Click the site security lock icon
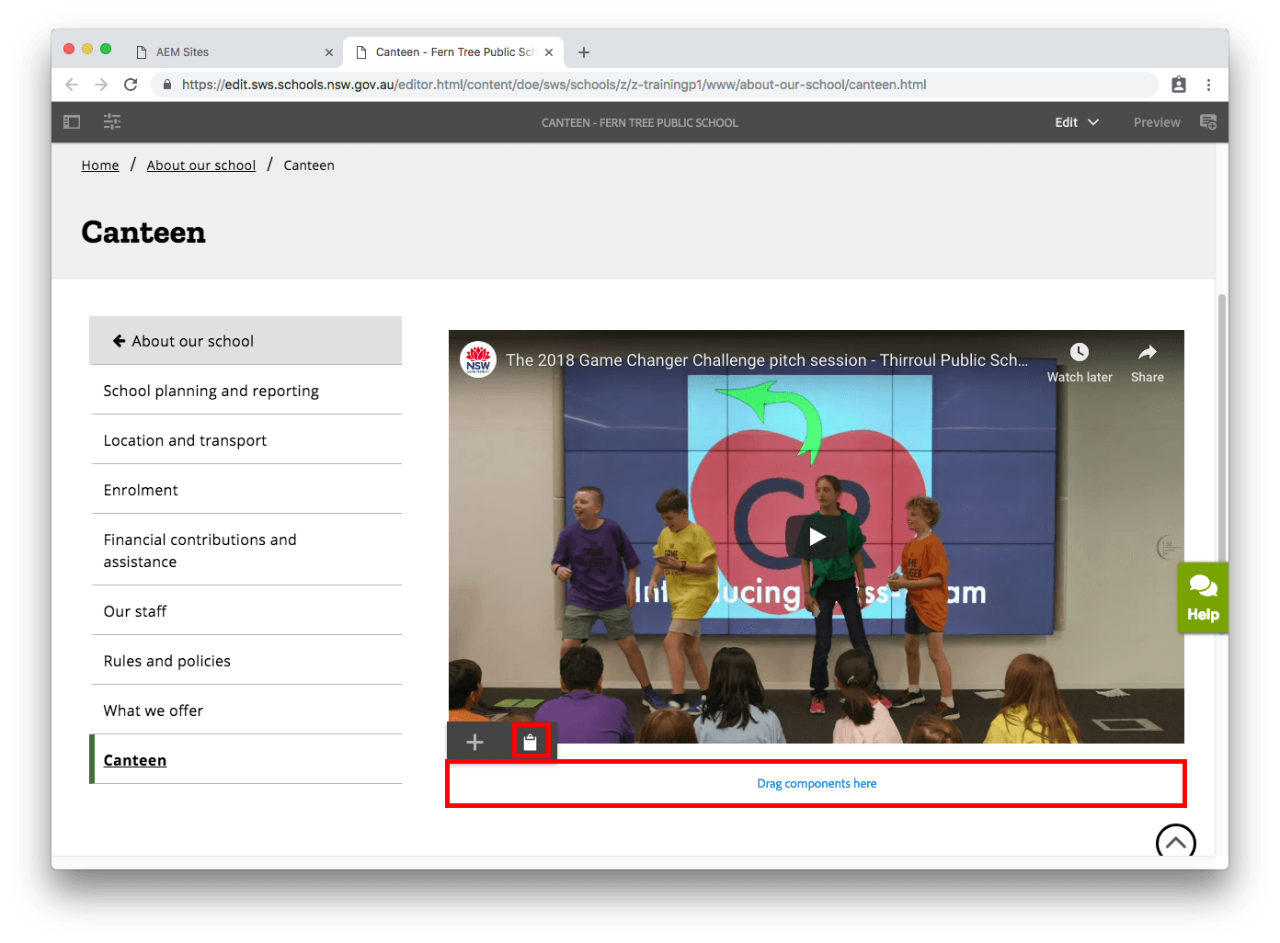 coord(167,85)
